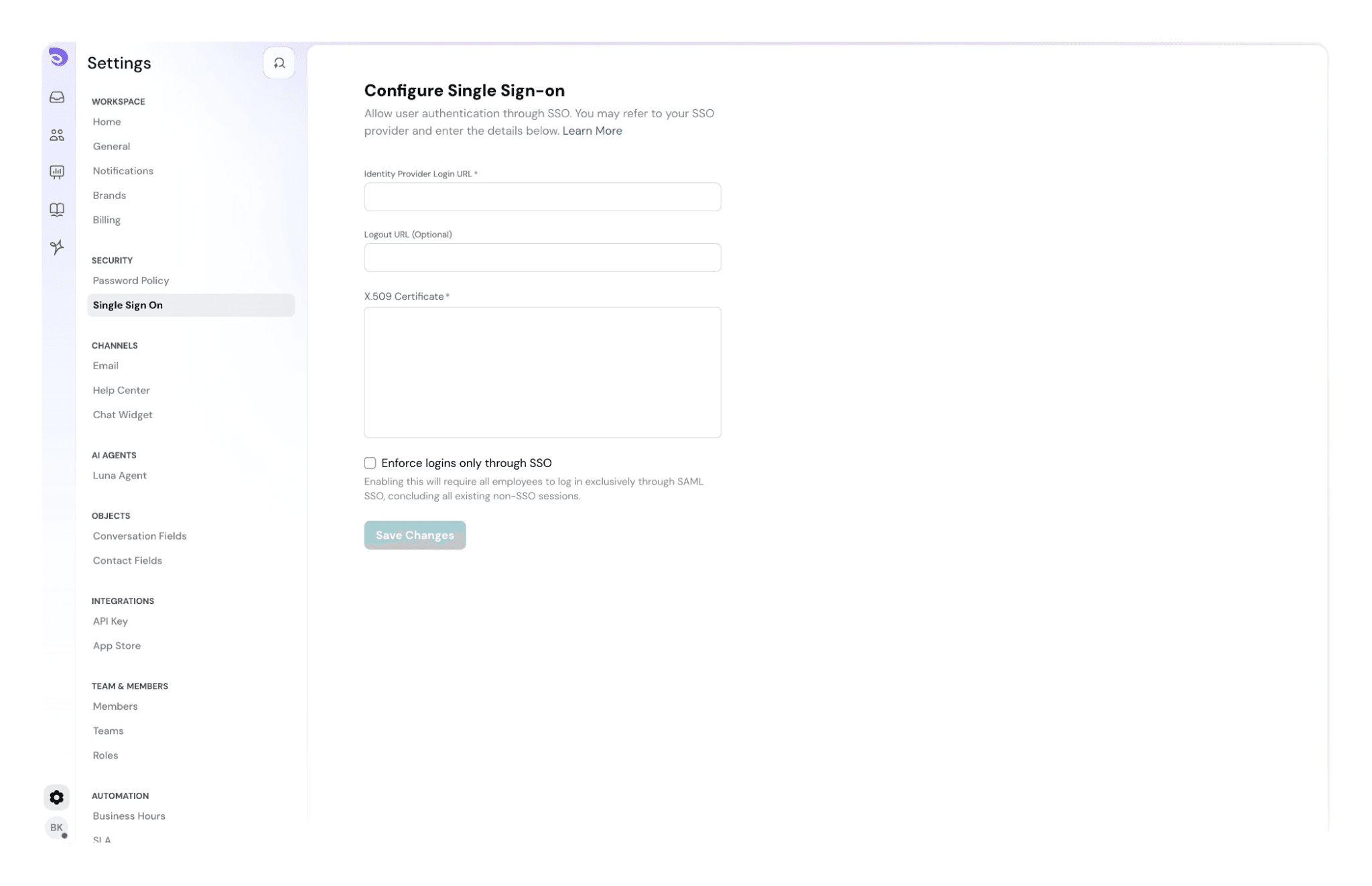Open the Learn More link
Screen dimensions: 1372x886
coord(592,131)
